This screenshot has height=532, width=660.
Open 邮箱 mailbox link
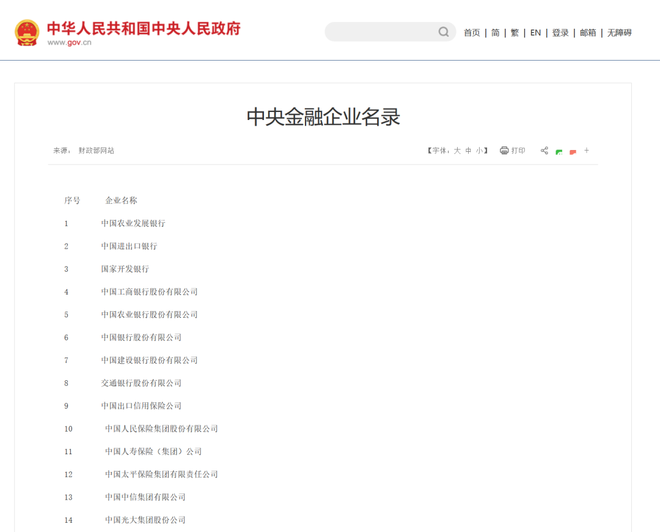point(588,33)
